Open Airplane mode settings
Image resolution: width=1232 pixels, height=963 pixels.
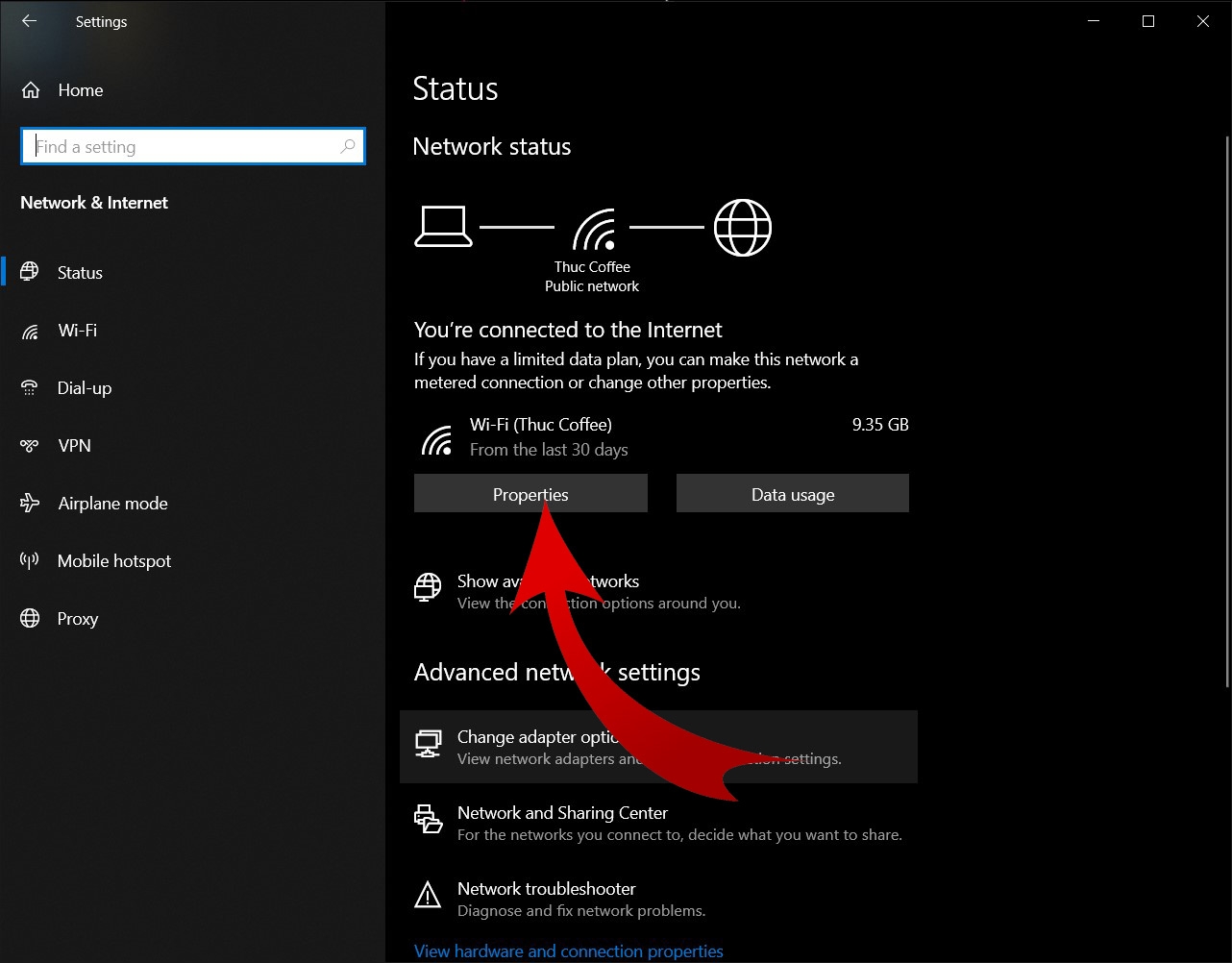pyautogui.click(x=192, y=504)
